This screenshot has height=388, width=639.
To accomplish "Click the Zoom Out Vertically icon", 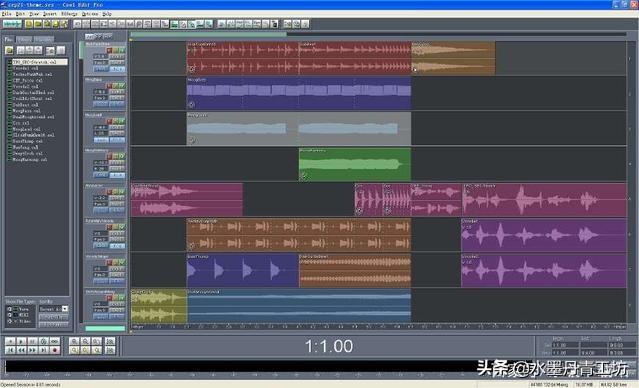I will (x=110, y=350).
